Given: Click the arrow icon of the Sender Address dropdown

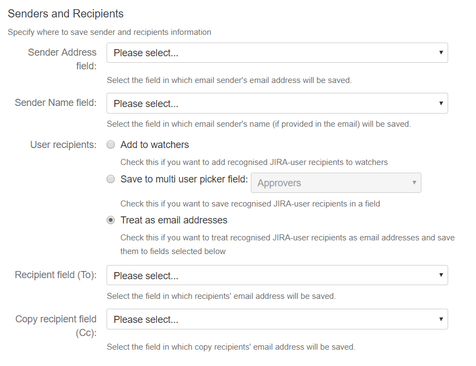Looking at the screenshot, I should 441,52.
